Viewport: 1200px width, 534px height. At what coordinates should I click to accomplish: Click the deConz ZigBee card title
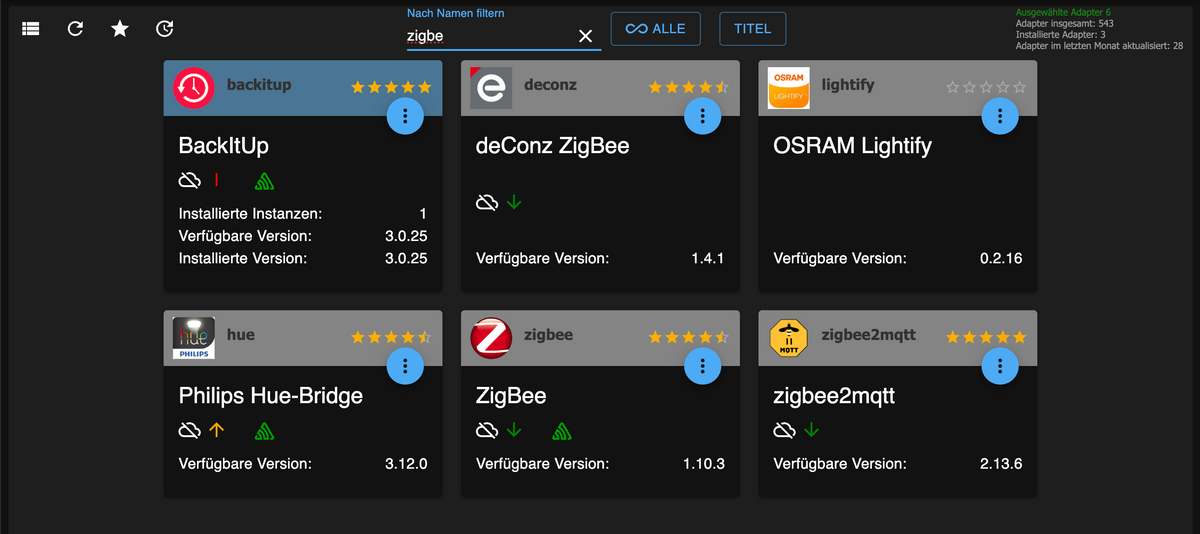pyautogui.click(x=553, y=146)
